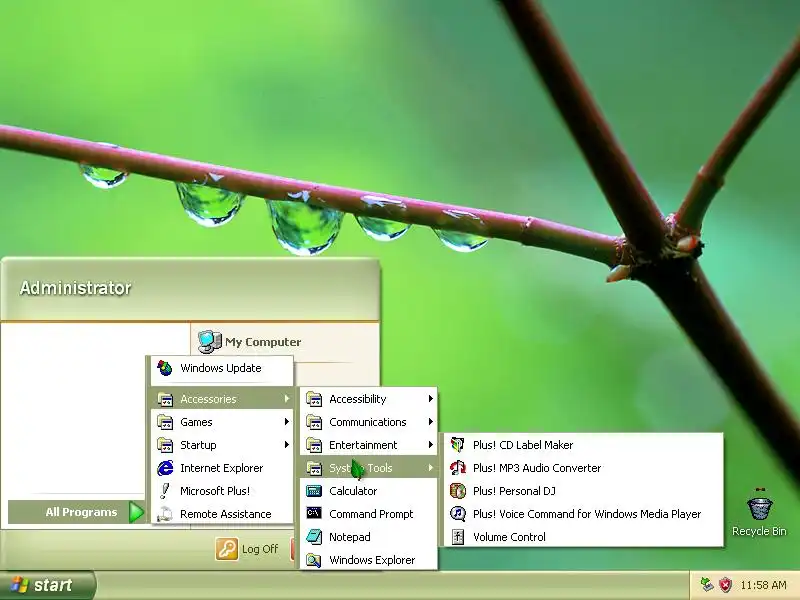
Task: Expand the Games submenu arrow
Action: (x=287, y=421)
